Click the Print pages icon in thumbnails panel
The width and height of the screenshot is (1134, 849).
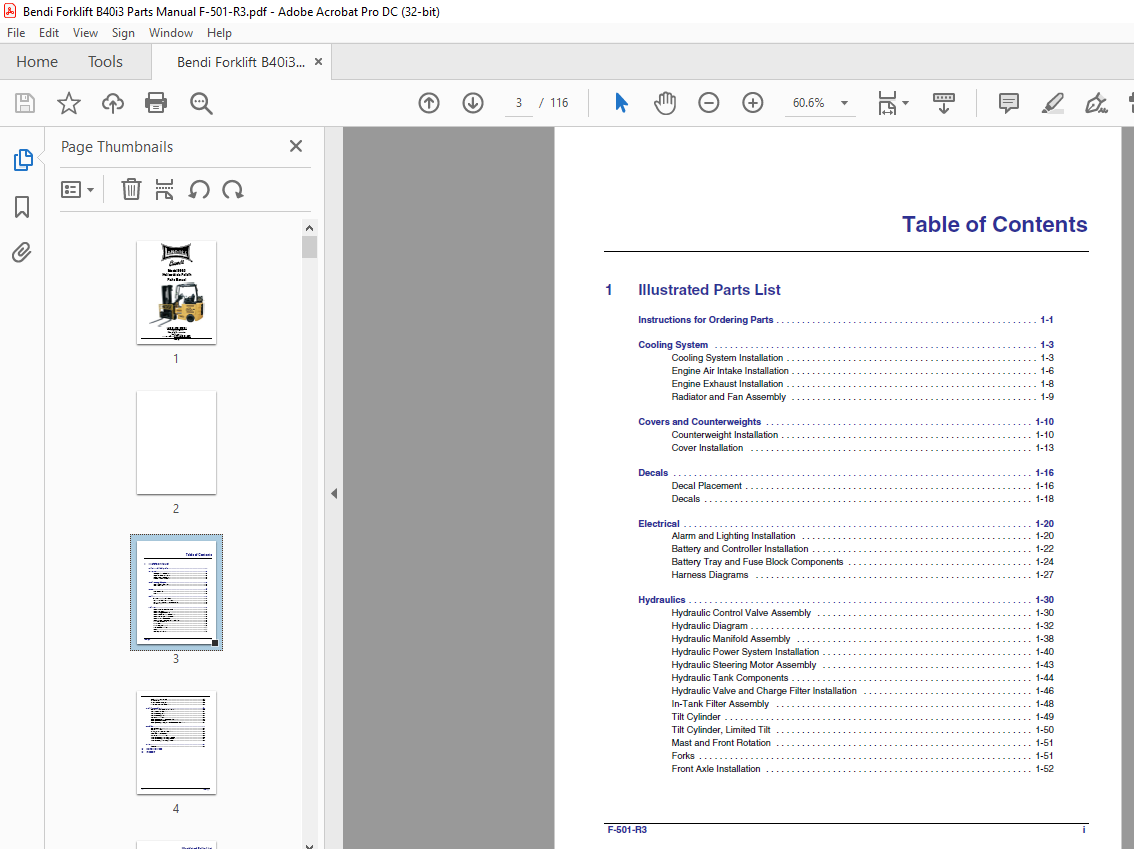pyautogui.click(x=164, y=189)
